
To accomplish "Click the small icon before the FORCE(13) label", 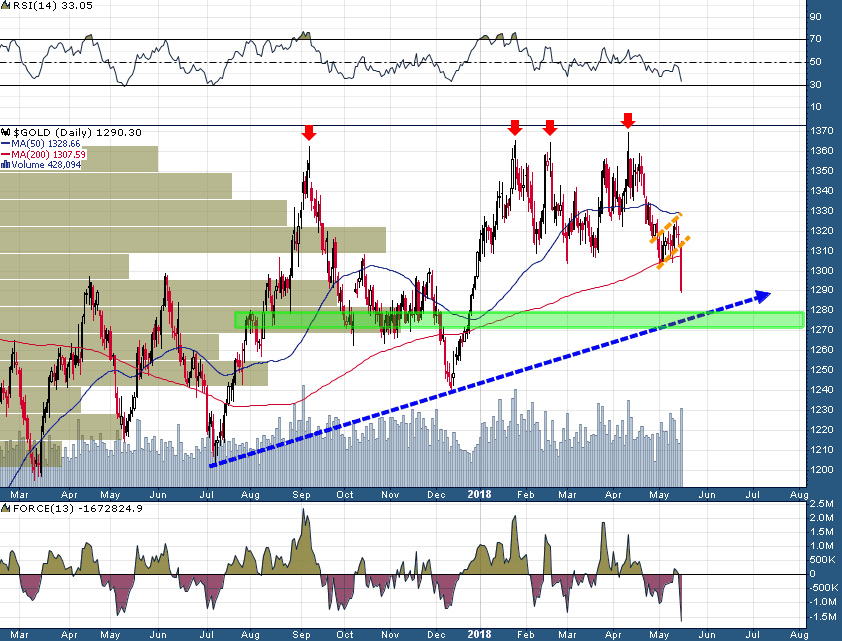I will [x=6, y=508].
